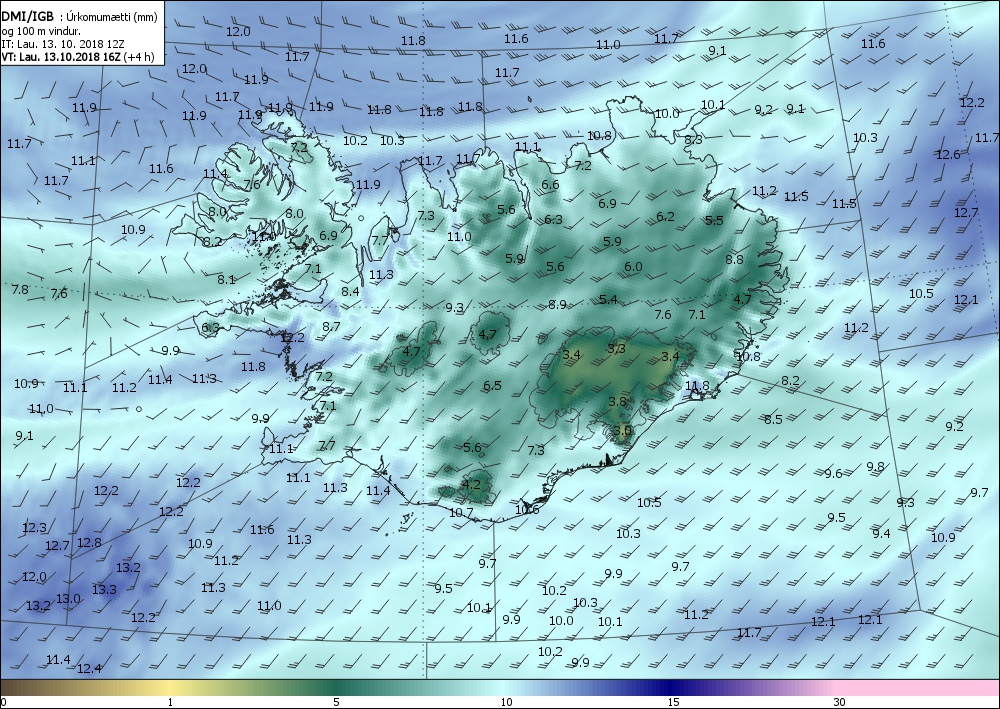This screenshot has width=1000, height=709.
Task: Click the map value 10.6
Action: click(527, 509)
